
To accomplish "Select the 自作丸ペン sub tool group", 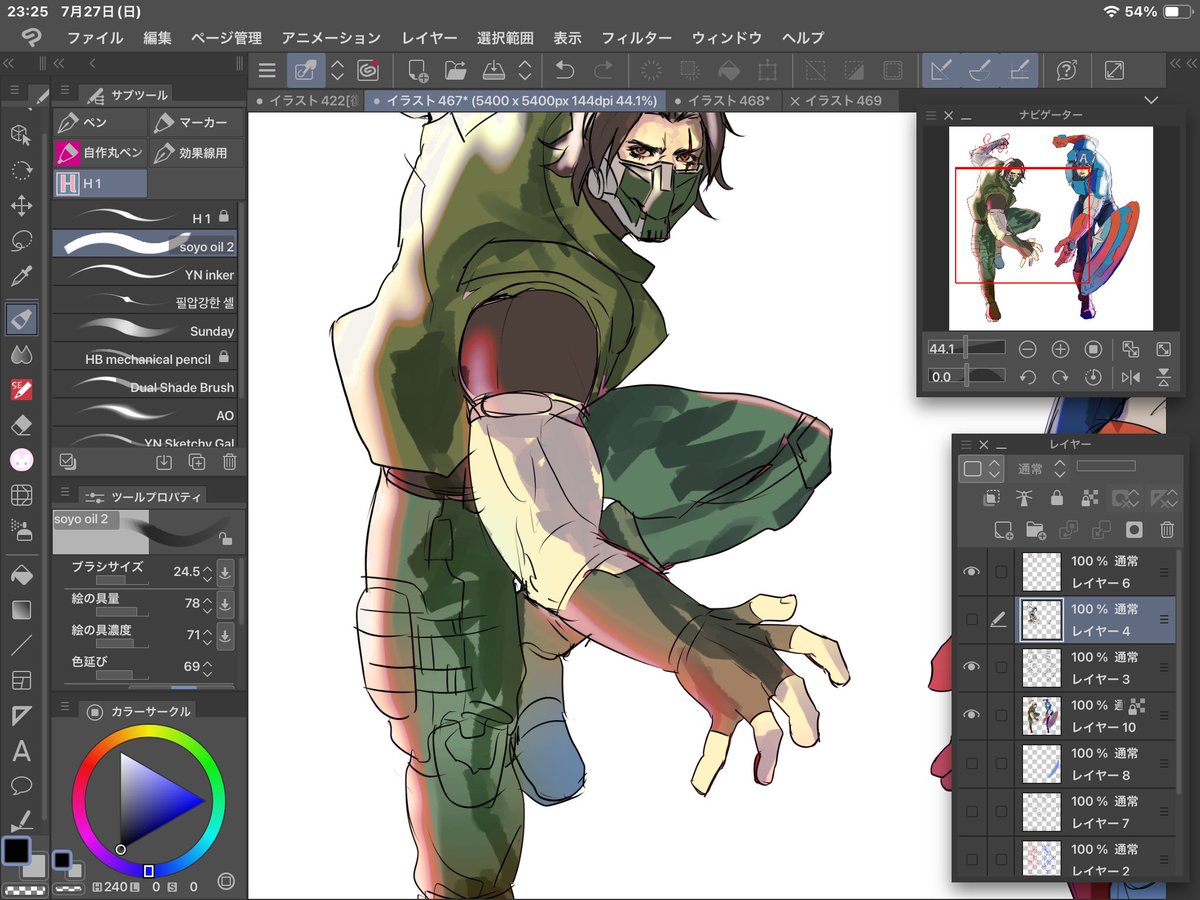I will [x=100, y=153].
